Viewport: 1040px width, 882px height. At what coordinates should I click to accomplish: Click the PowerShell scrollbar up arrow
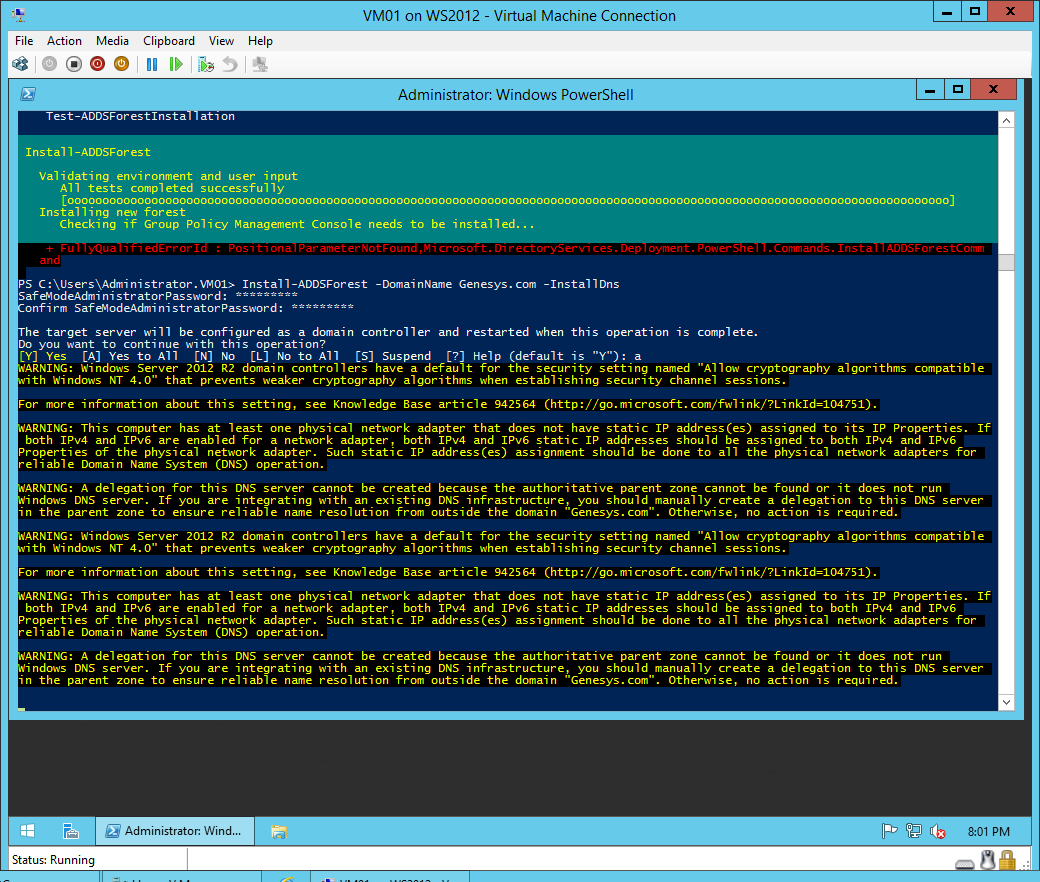[1007, 120]
